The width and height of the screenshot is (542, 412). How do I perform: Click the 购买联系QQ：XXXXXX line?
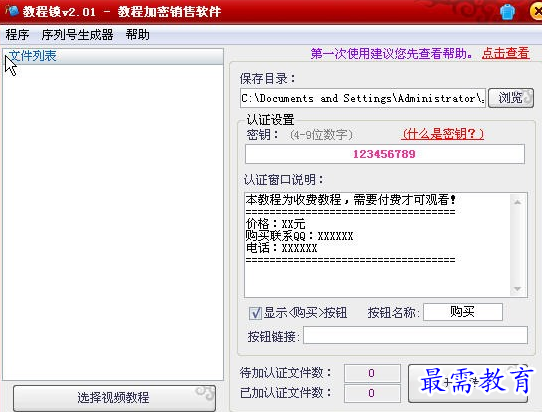[x=299, y=236]
